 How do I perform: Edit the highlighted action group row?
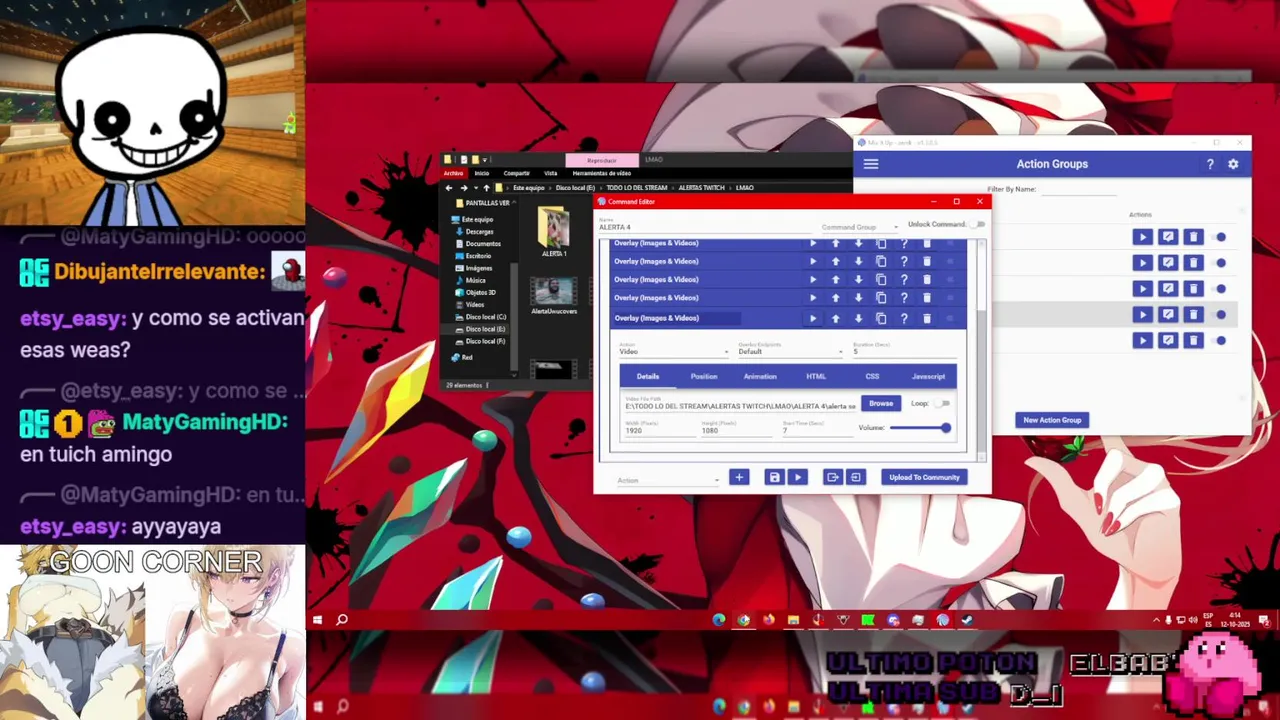1168,314
